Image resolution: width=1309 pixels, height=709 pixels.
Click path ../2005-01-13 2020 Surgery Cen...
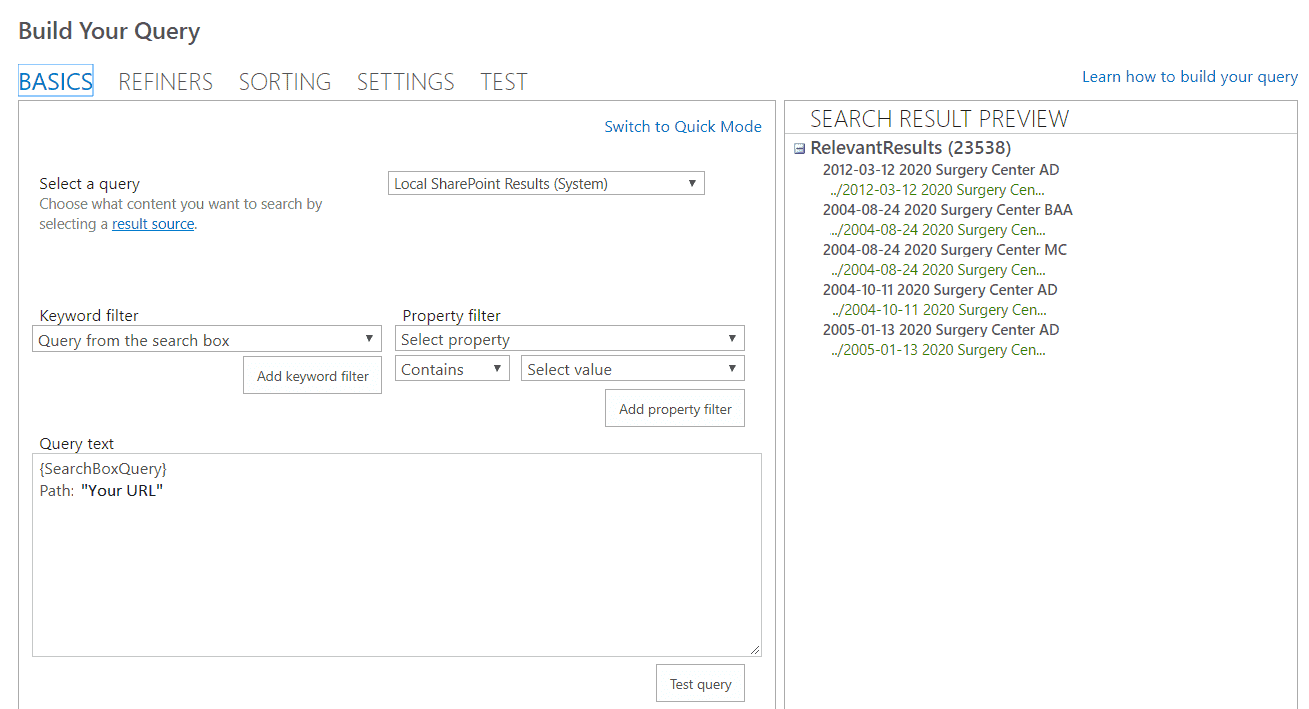[938, 350]
